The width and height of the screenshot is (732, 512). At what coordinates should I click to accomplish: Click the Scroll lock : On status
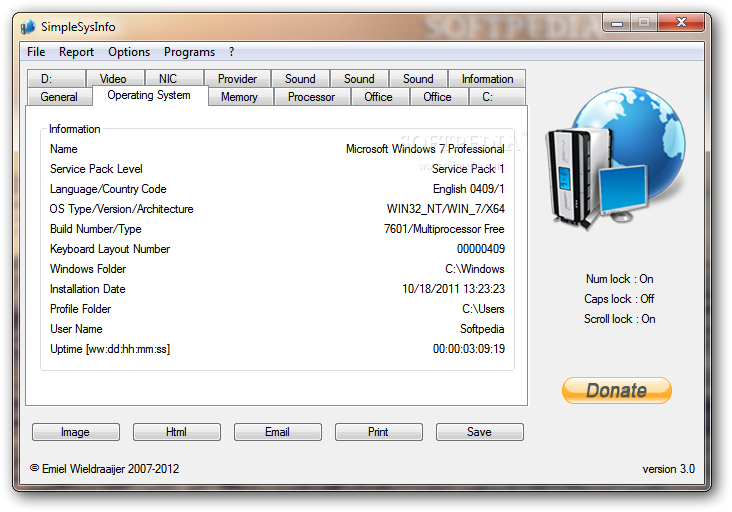619,319
